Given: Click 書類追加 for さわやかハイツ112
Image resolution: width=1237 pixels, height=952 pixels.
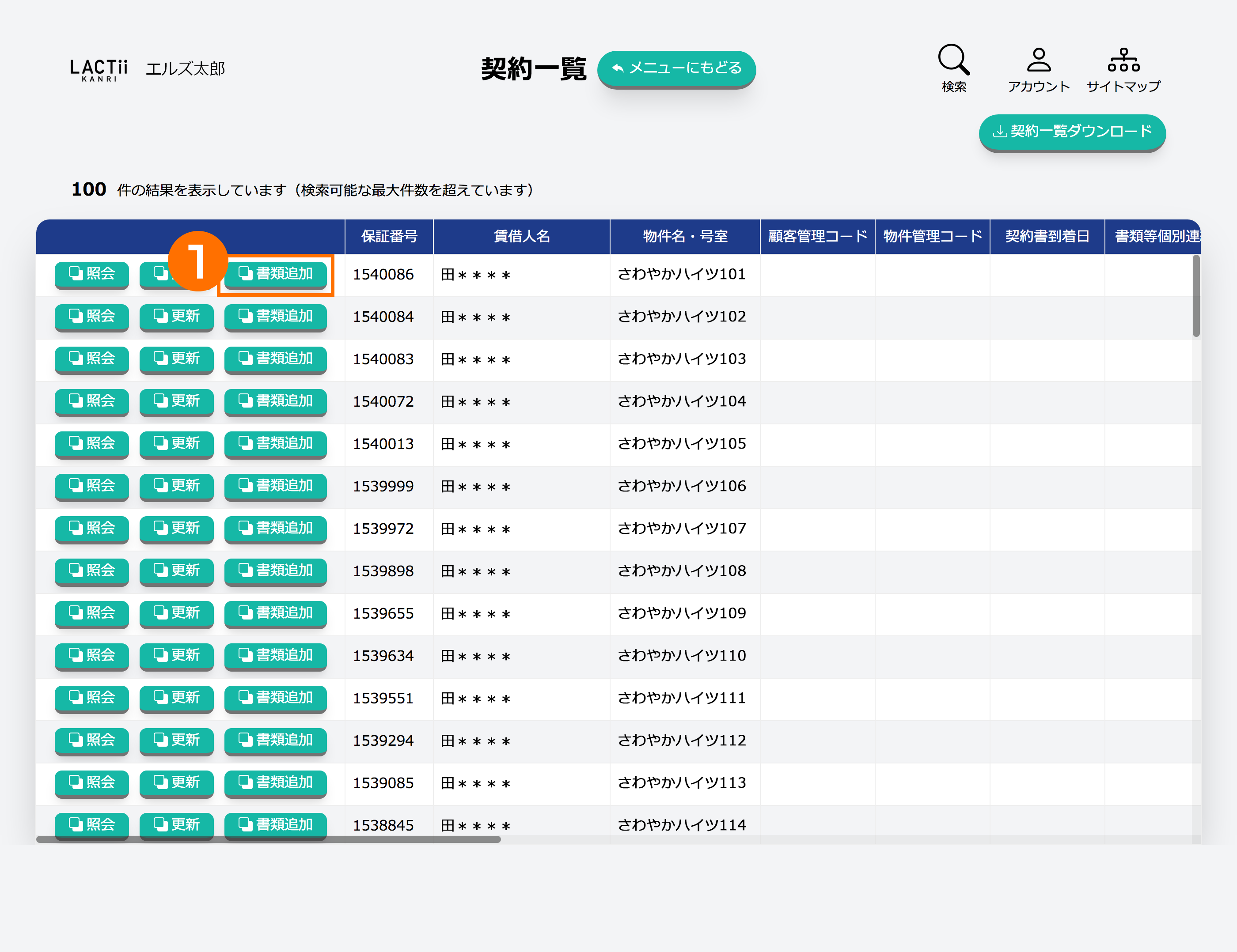Looking at the screenshot, I should point(275,739).
